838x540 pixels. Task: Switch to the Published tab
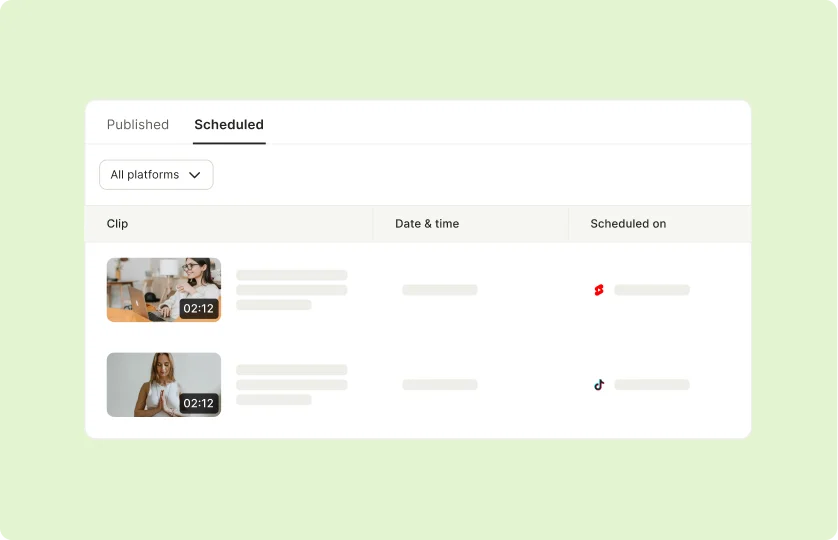[137, 125]
